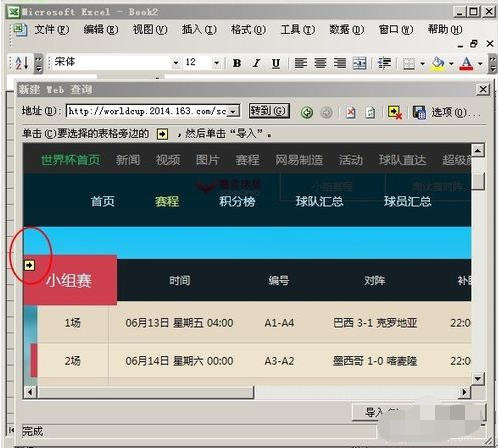Toggle Bold formatting button
Screen dimensions: 498x448
click(x=237, y=63)
